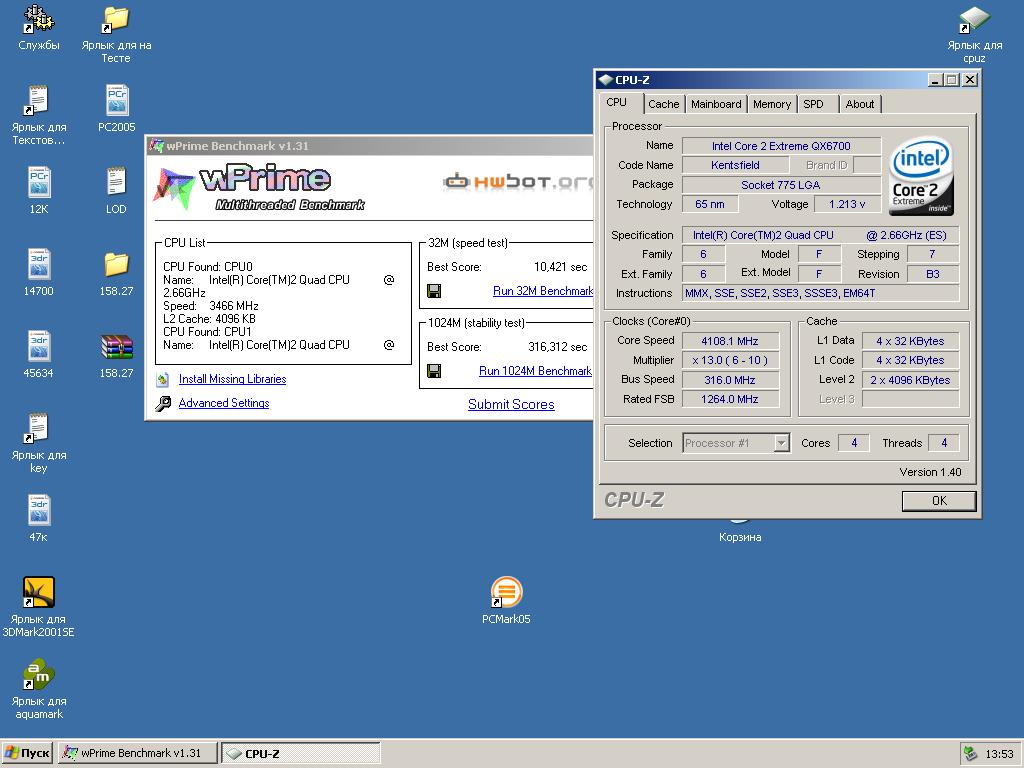Launch the PCMark05 desktop shortcut
1024x768 pixels.
click(506, 592)
